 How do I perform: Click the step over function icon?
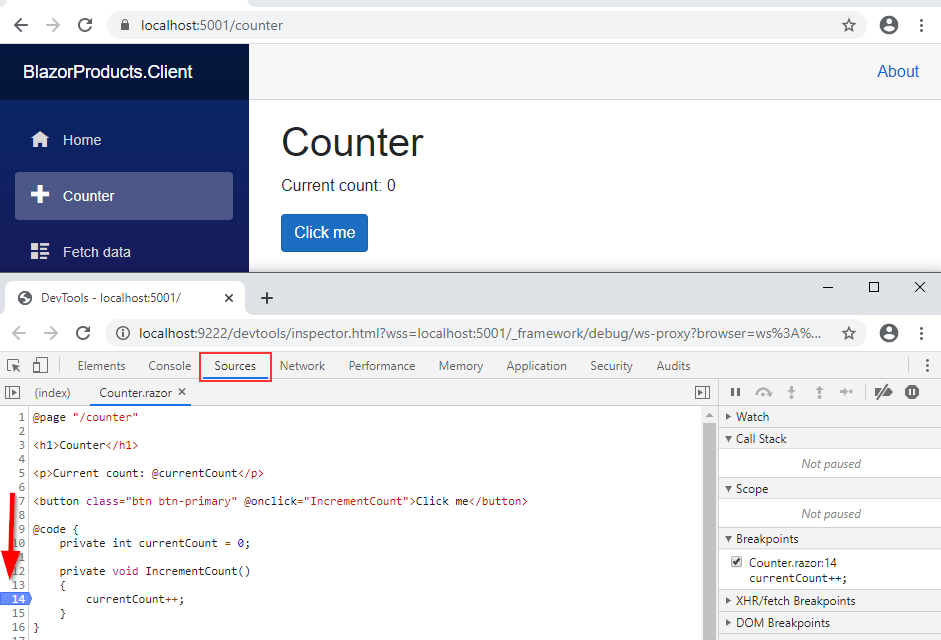[x=764, y=393]
